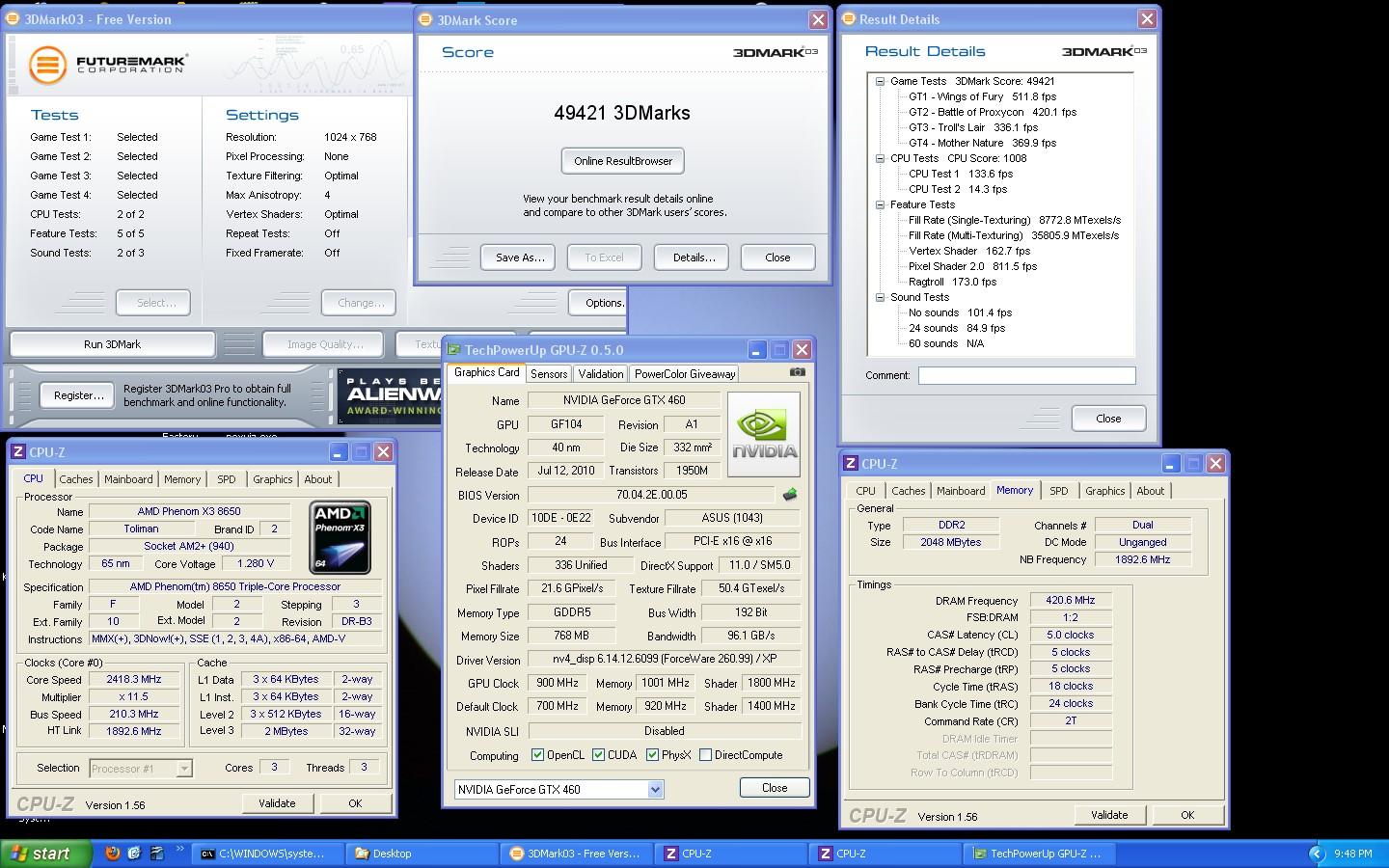Select the Vertex Shader 162.7 fps row
Image resolution: width=1389 pixels, height=868 pixels.
tap(969, 251)
